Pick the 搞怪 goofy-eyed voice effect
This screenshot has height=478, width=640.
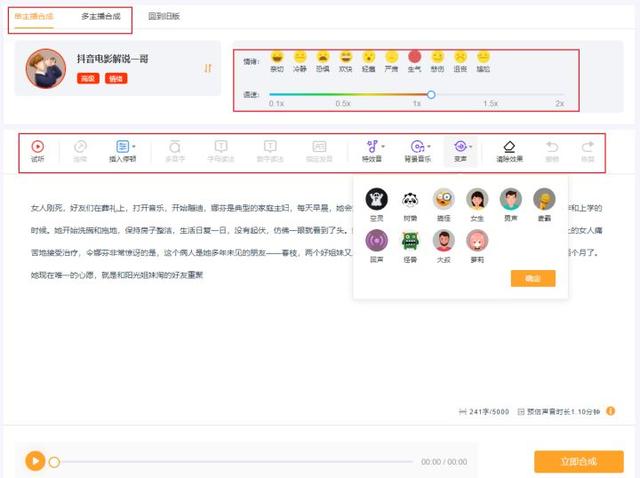444,199
